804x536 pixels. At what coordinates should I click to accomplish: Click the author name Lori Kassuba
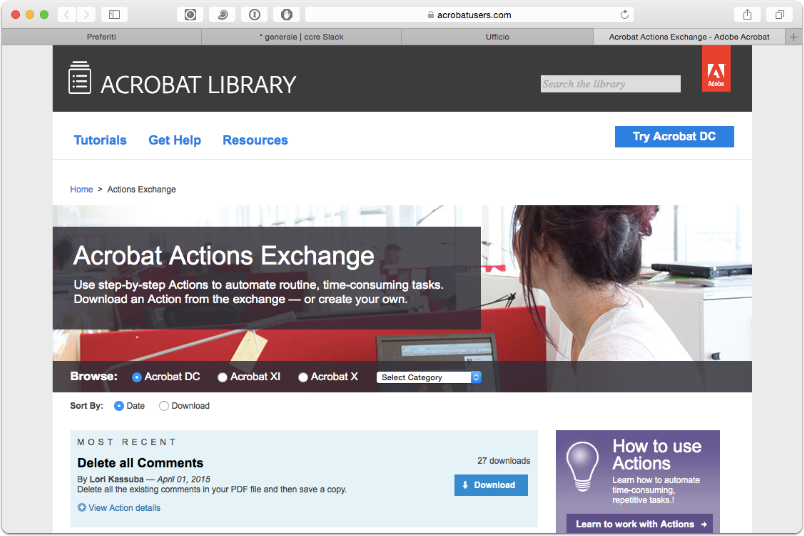116,479
